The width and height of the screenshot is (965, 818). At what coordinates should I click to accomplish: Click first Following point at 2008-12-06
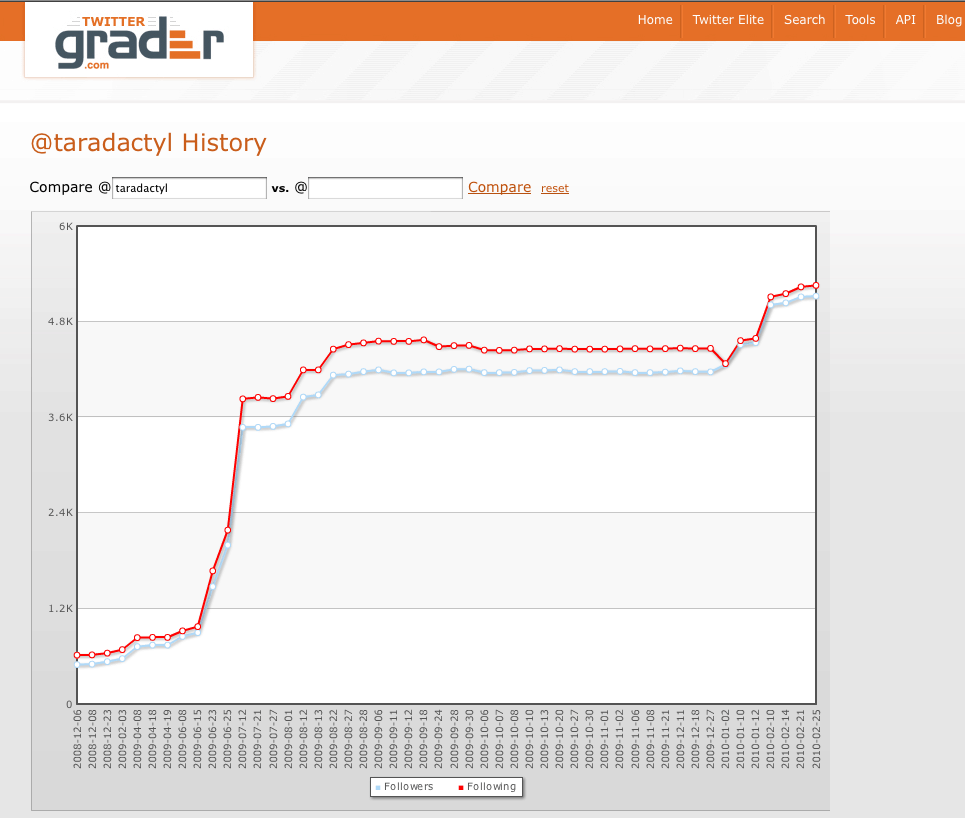click(77, 655)
